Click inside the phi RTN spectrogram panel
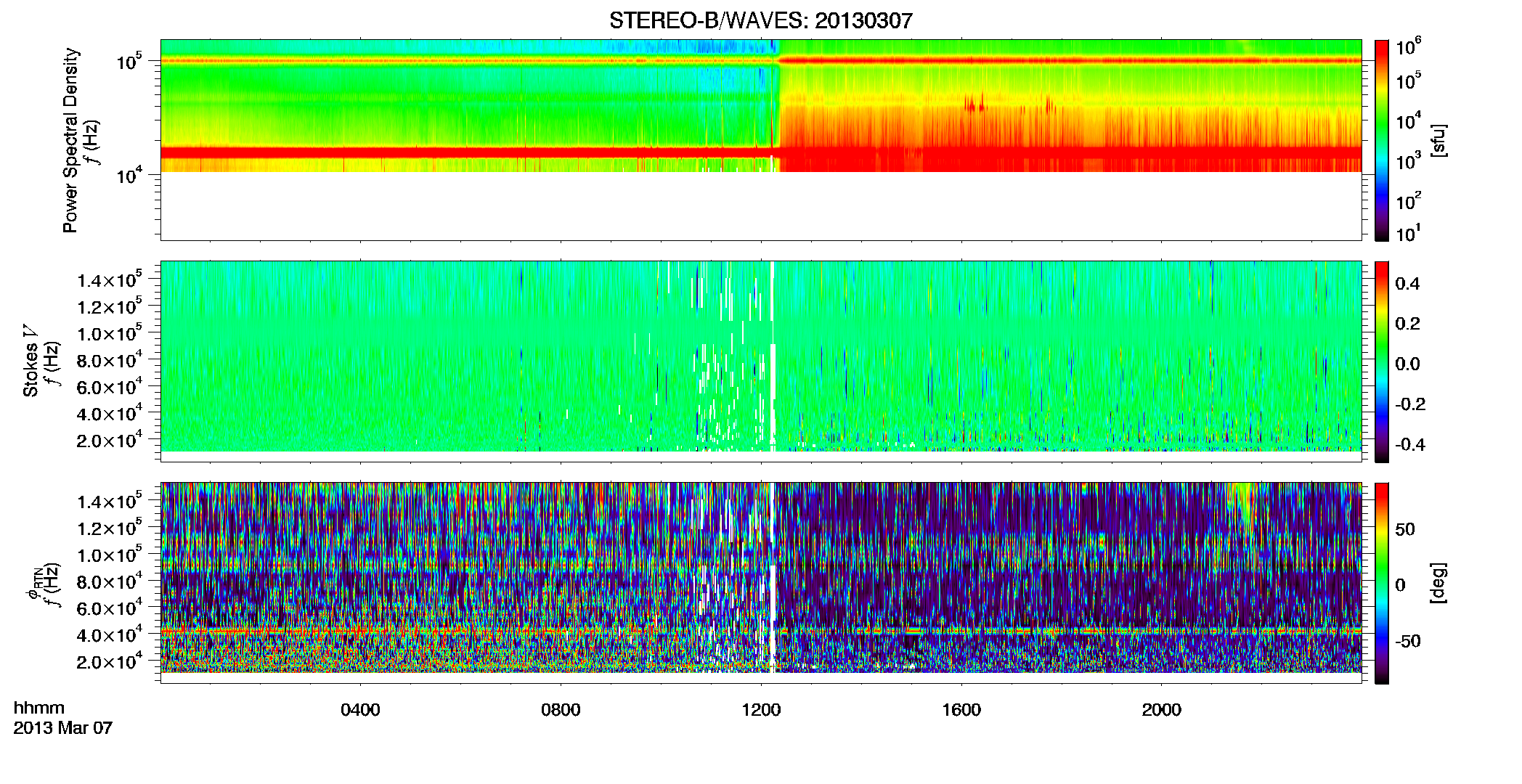Viewport: 1522px width, 784px height. (760, 583)
